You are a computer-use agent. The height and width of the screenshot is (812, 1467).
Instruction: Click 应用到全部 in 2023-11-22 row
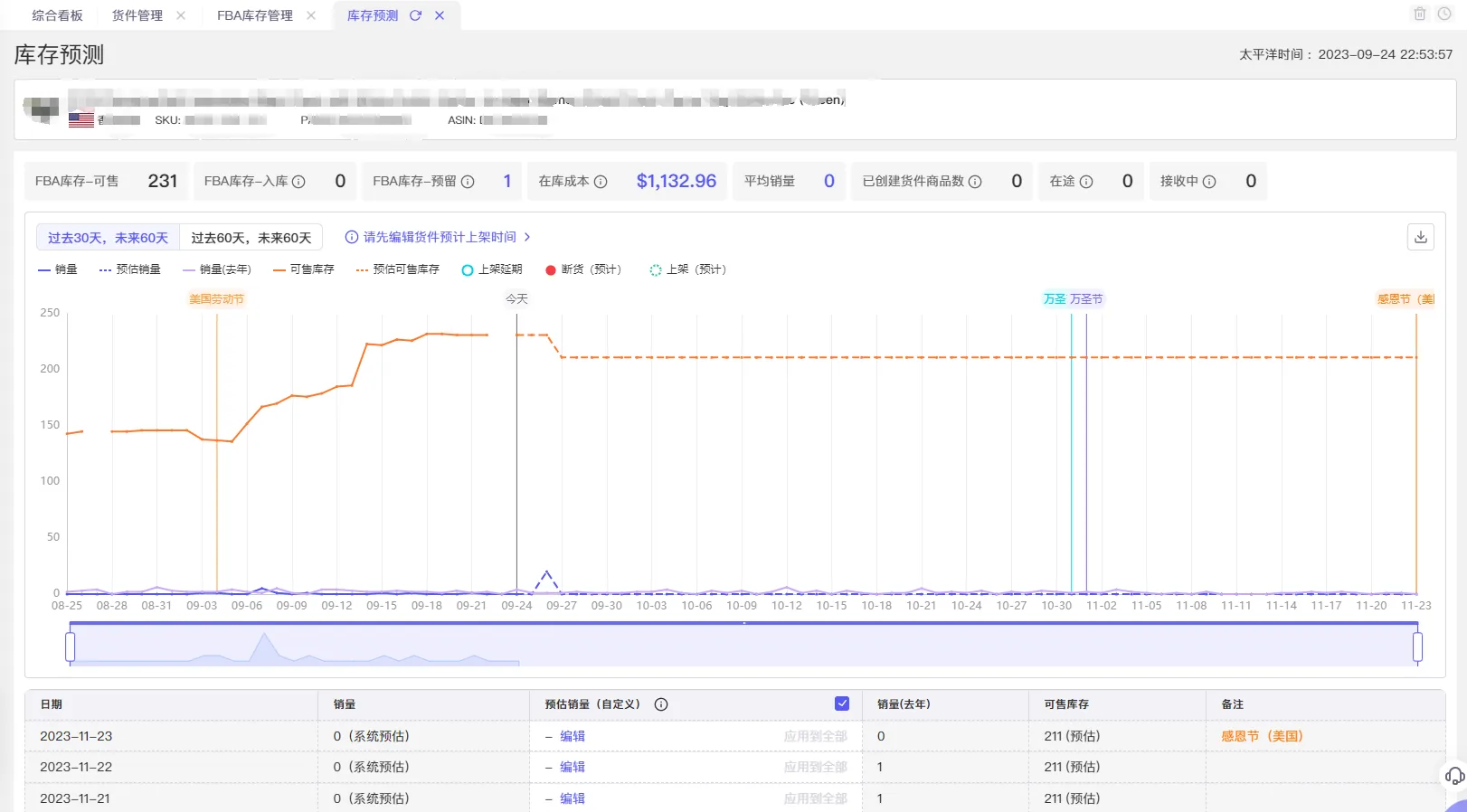816,767
